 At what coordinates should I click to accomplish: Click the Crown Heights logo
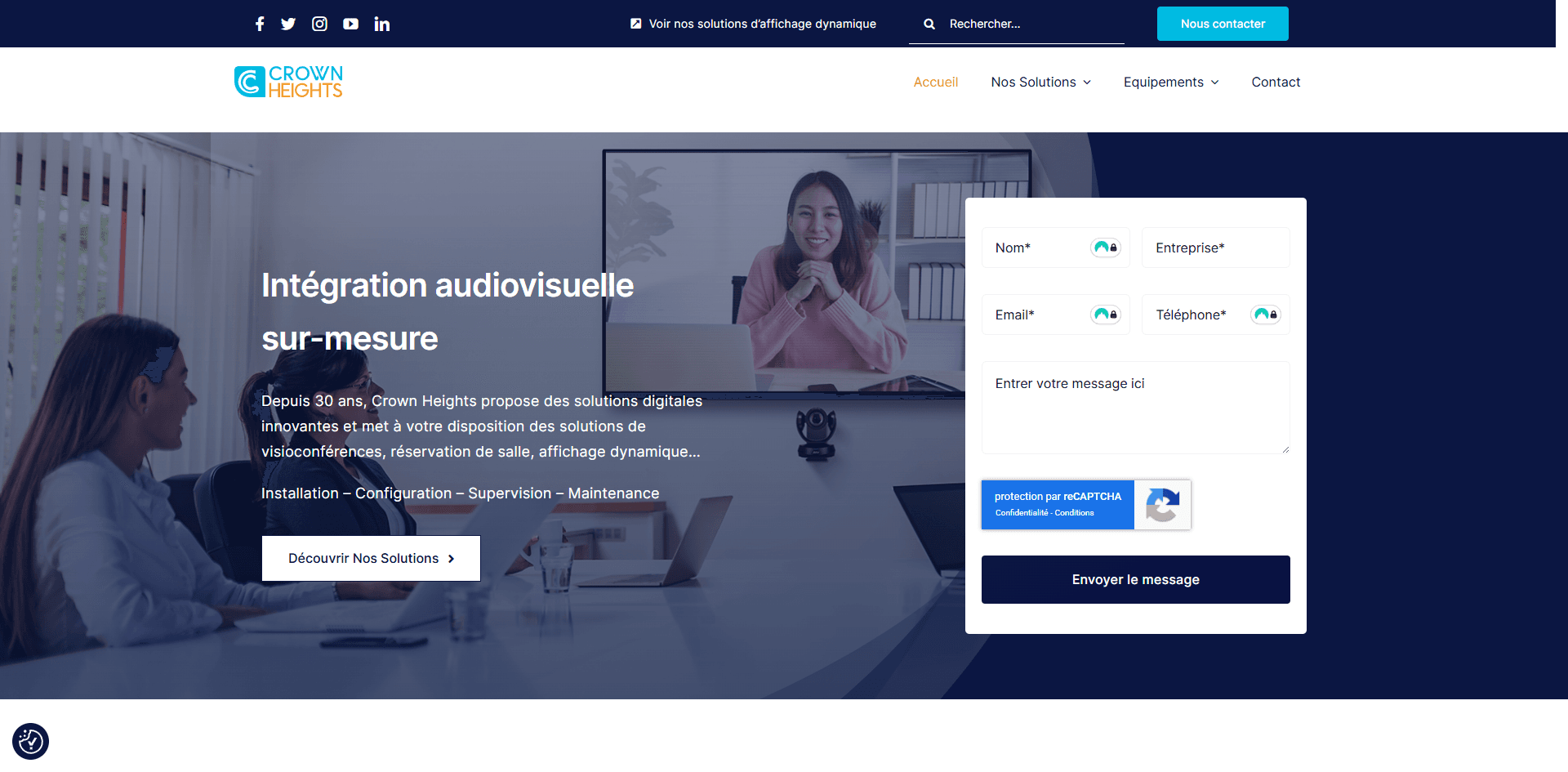tap(288, 82)
